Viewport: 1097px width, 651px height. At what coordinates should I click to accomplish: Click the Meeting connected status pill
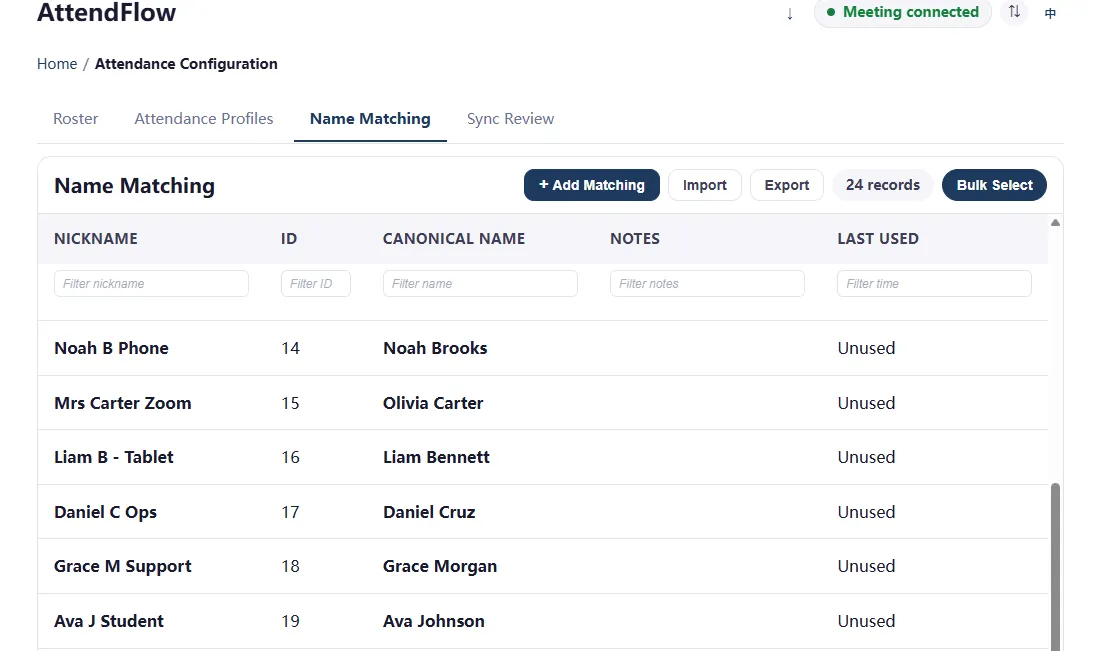point(903,12)
